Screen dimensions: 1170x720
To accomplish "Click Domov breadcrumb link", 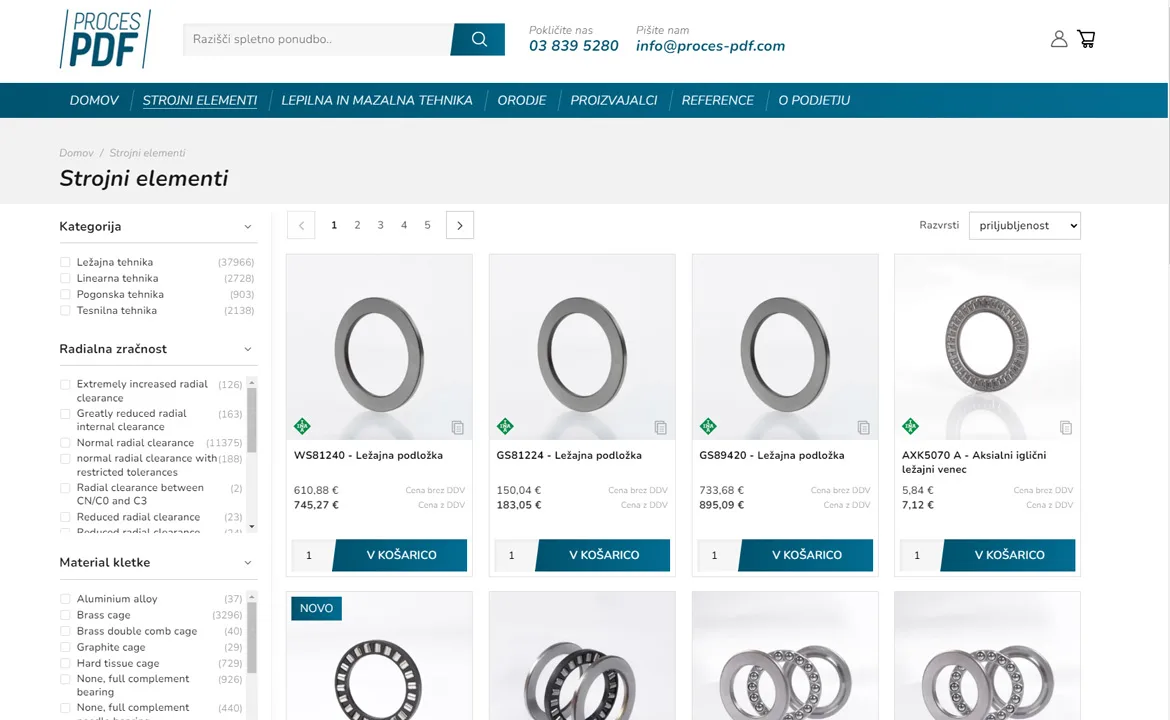I will point(76,153).
